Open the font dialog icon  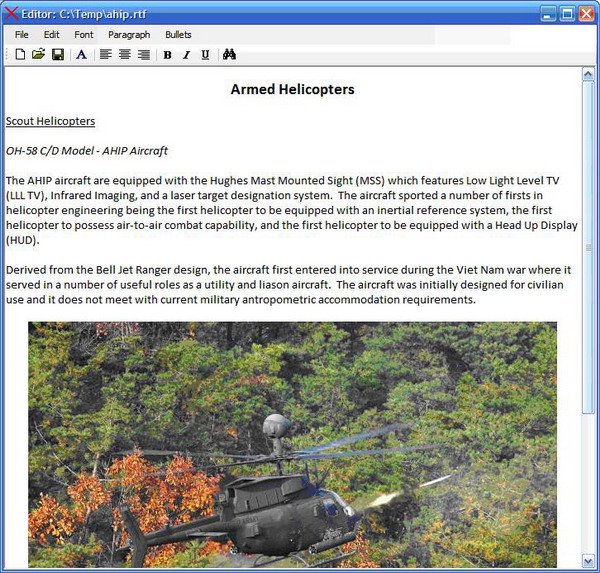tap(81, 54)
